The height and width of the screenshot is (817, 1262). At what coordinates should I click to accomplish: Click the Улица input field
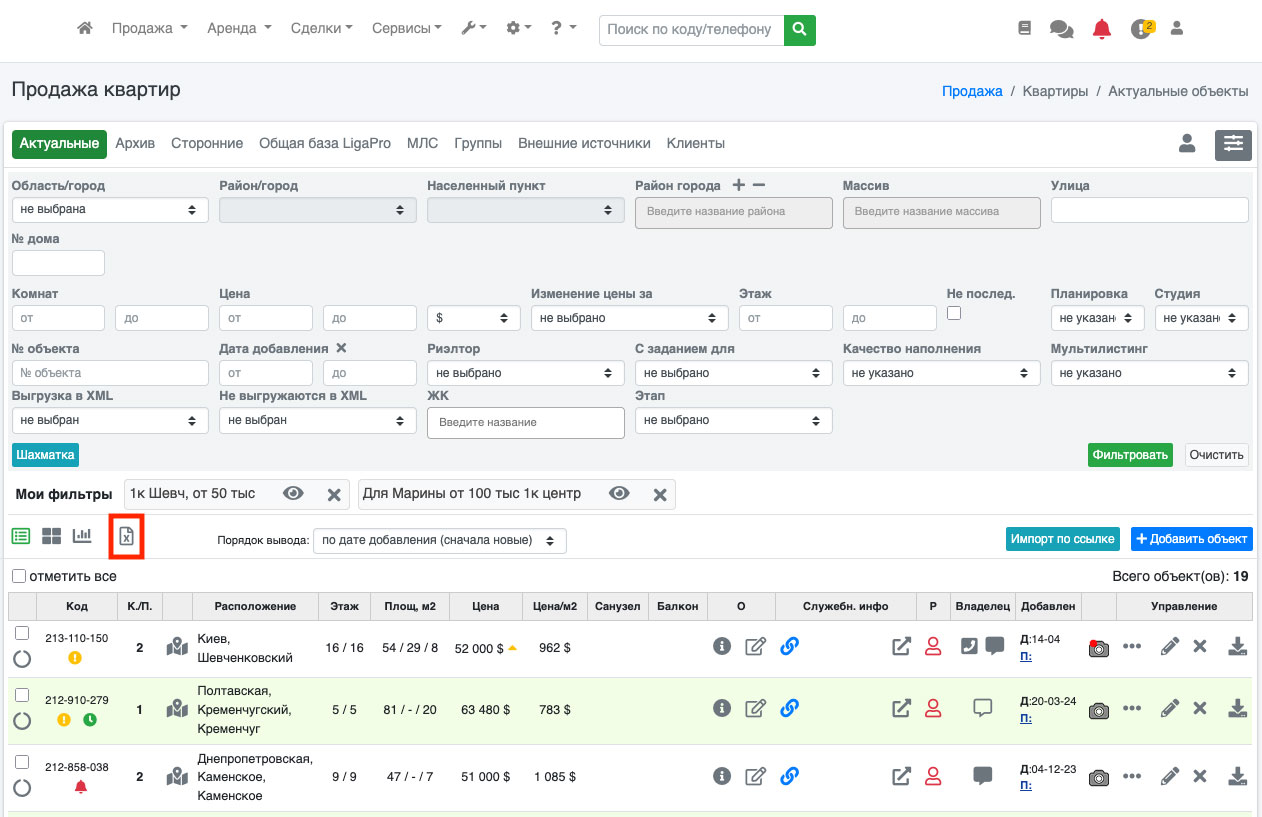click(1149, 210)
